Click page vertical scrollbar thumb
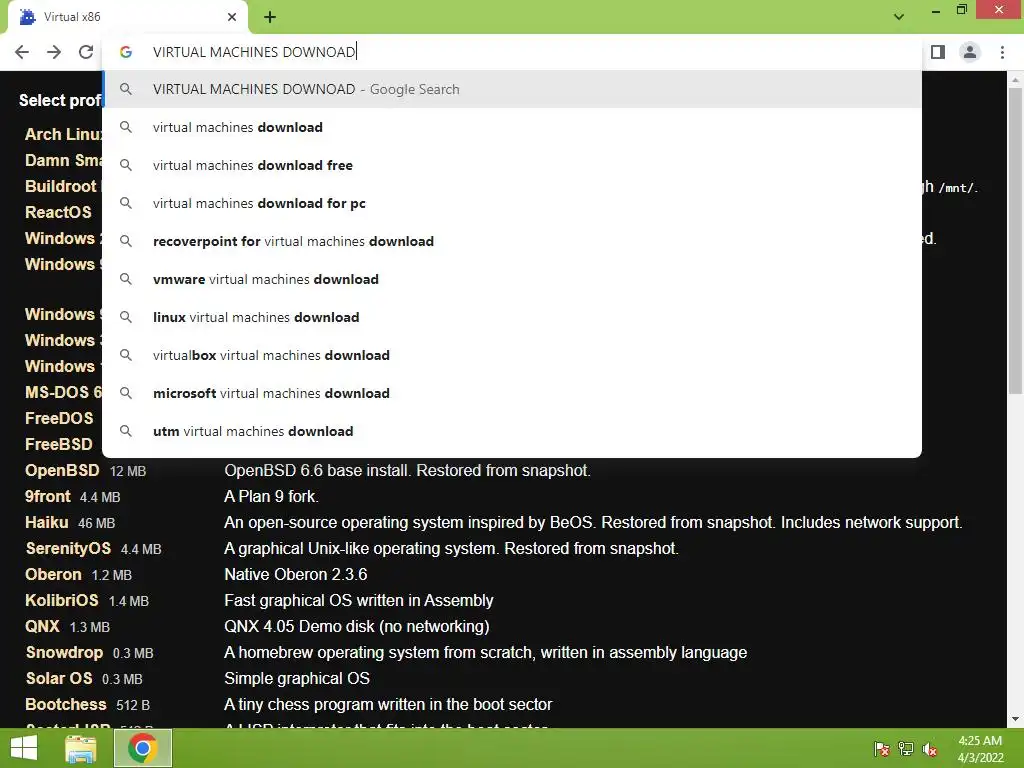The width and height of the screenshot is (1024, 768). (1015, 240)
